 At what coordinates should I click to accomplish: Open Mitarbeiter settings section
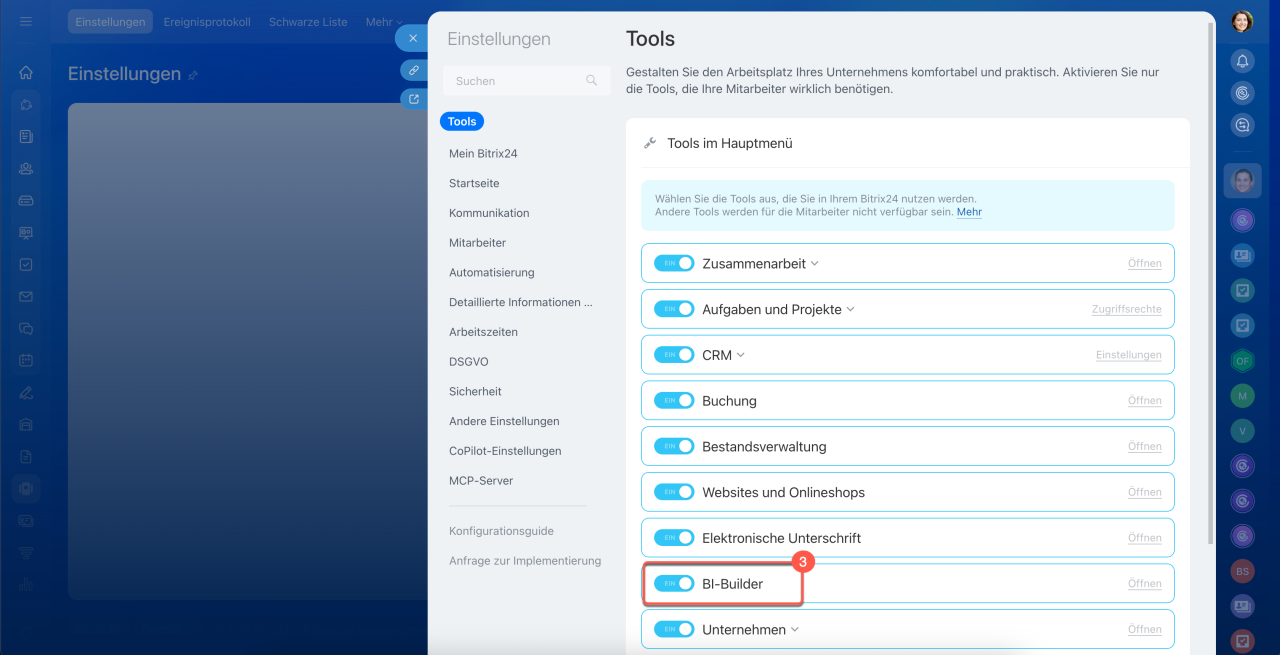(477, 243)
